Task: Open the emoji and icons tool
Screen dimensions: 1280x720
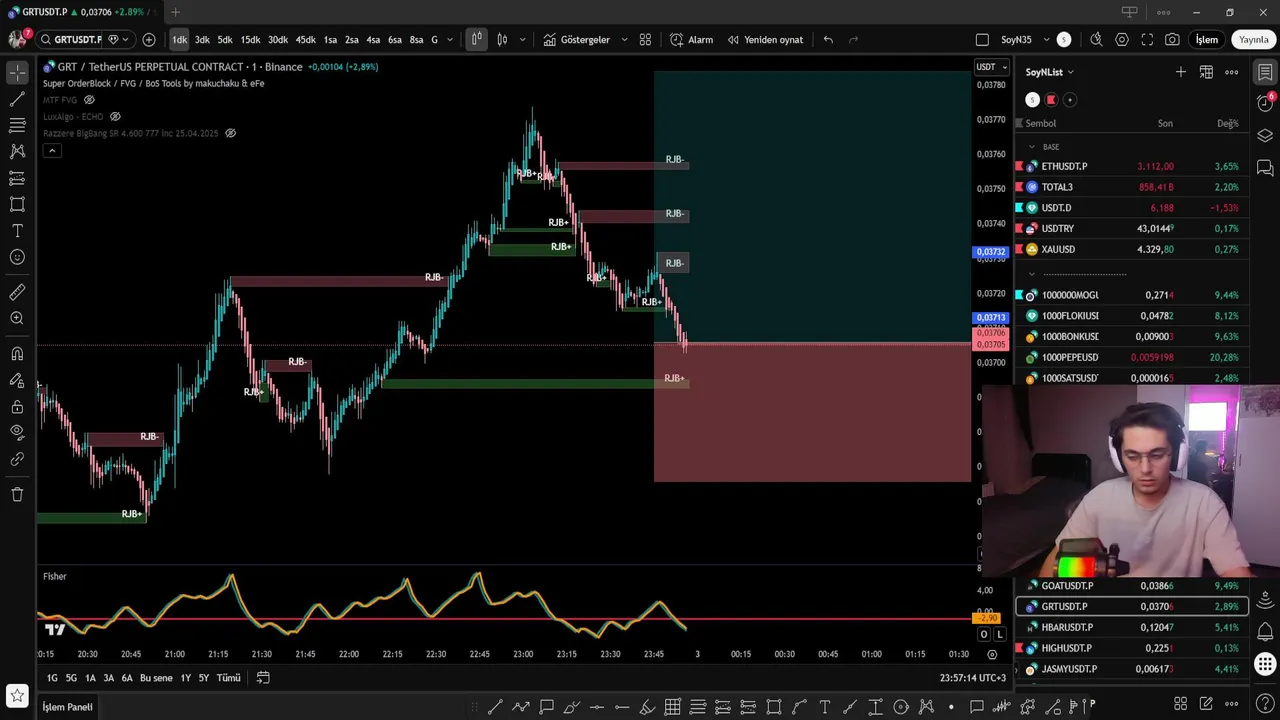Action: (17, 257)
